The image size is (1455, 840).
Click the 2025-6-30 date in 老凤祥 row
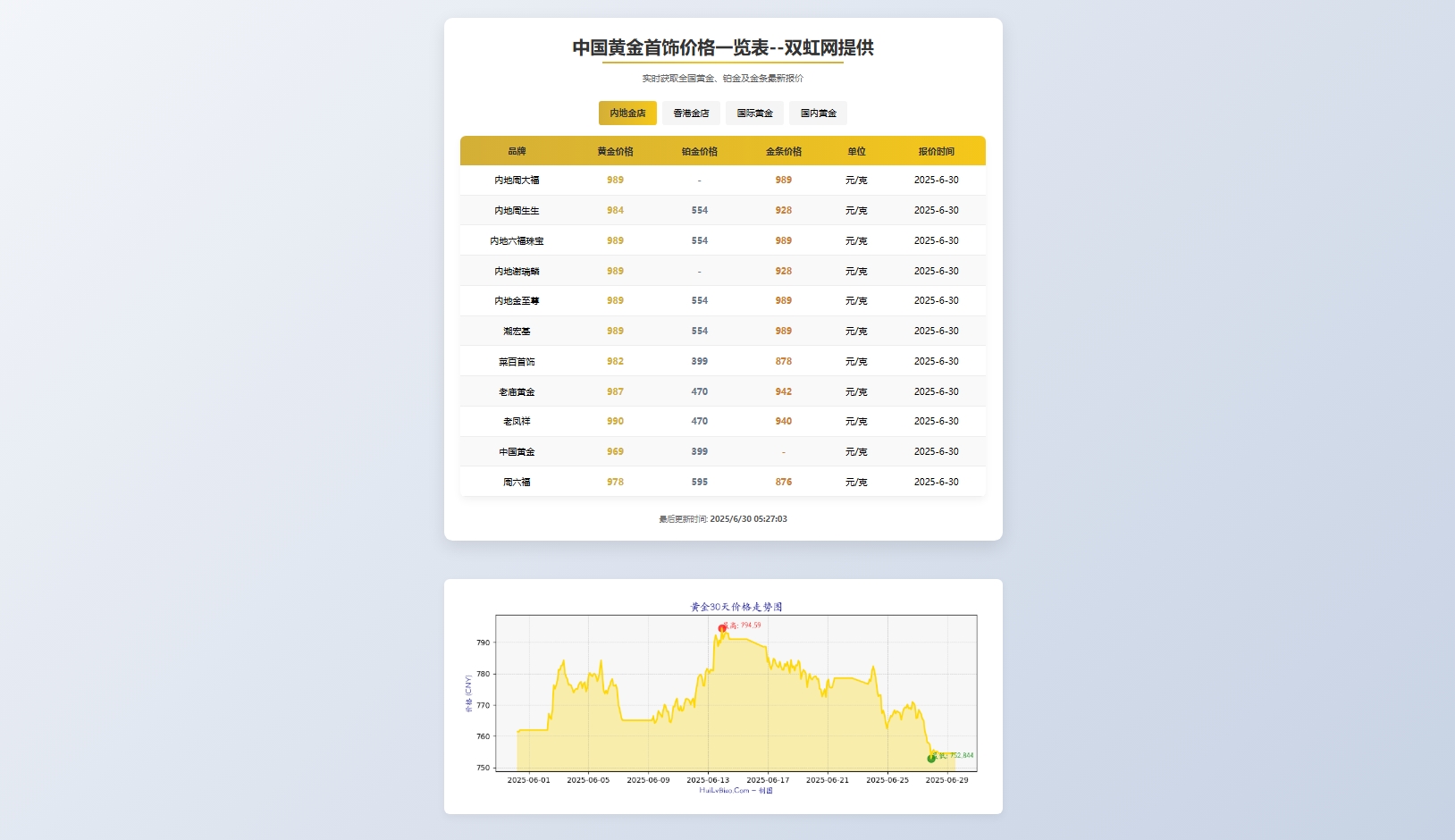[936, 422]
